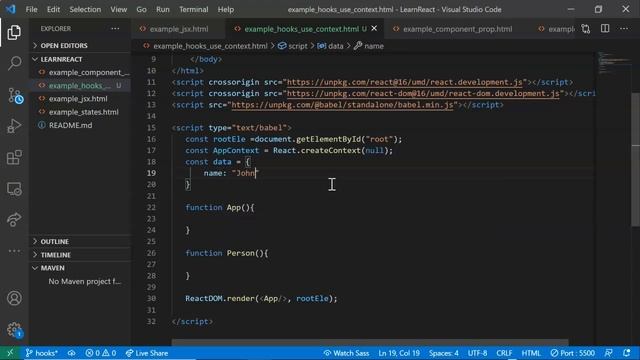Open the Terminal menu
Image resolution: width=640 pixels, height=360 pixels.
coord(193,9)
